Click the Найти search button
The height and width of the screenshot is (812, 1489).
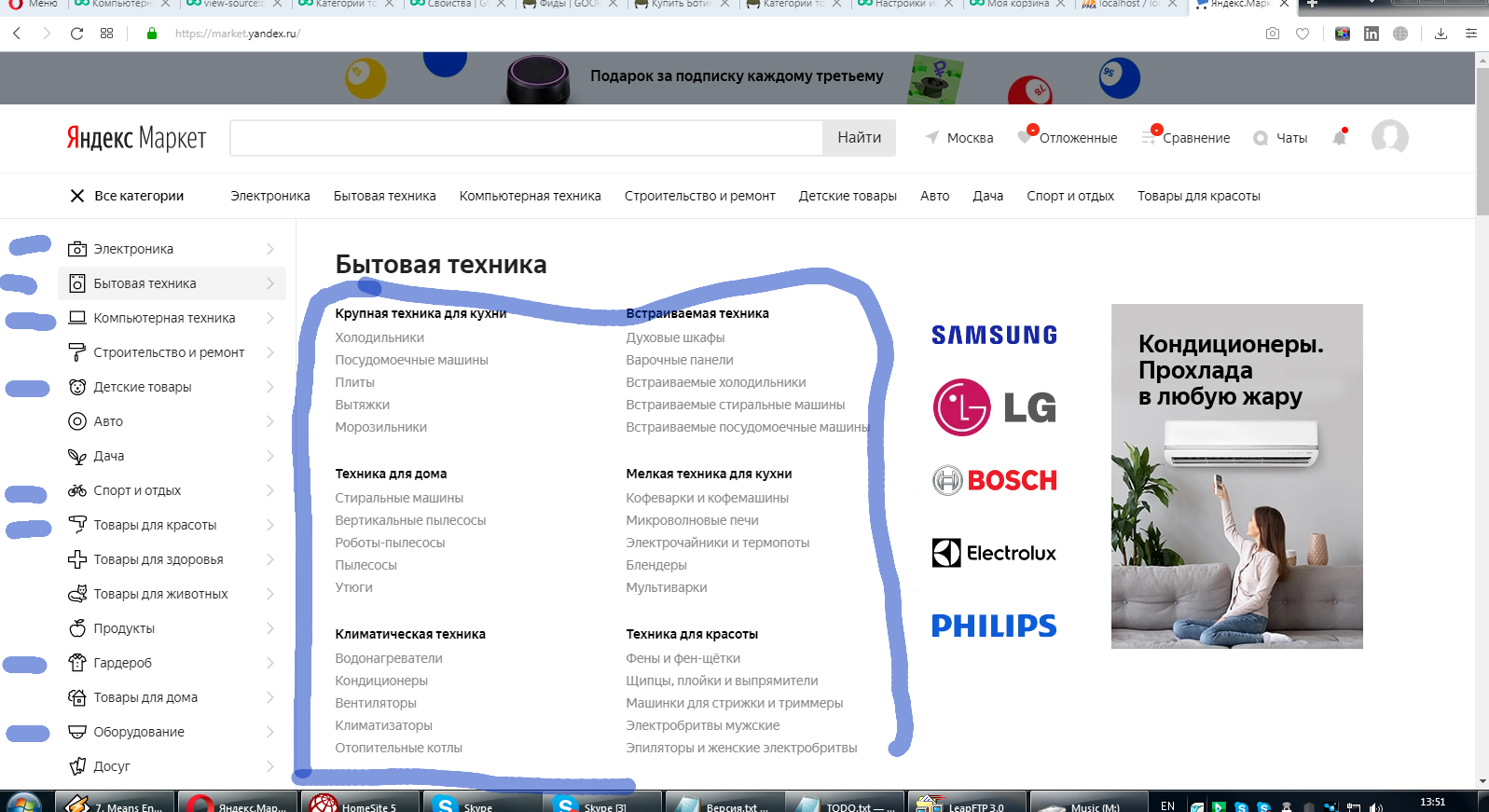click(x=859, y=137)
